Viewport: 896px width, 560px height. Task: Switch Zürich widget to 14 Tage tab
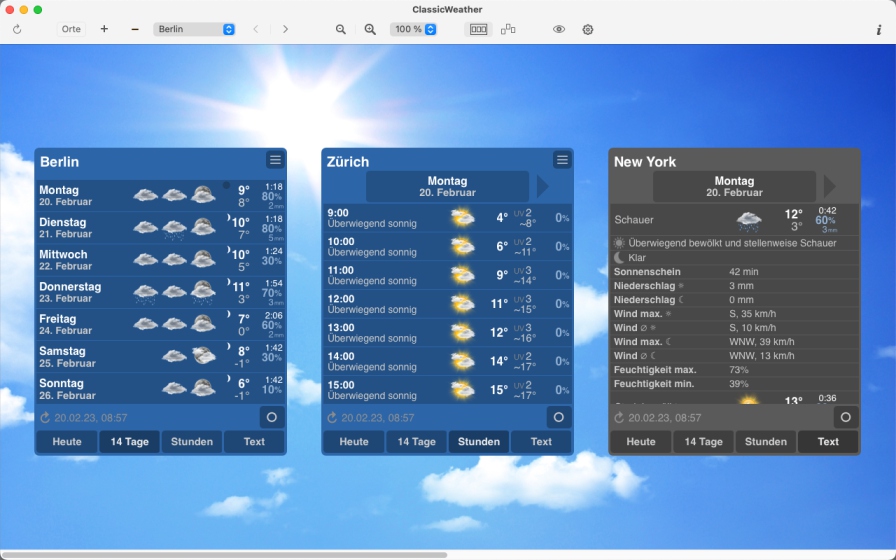pyautogui.click(x=417, y=442)
